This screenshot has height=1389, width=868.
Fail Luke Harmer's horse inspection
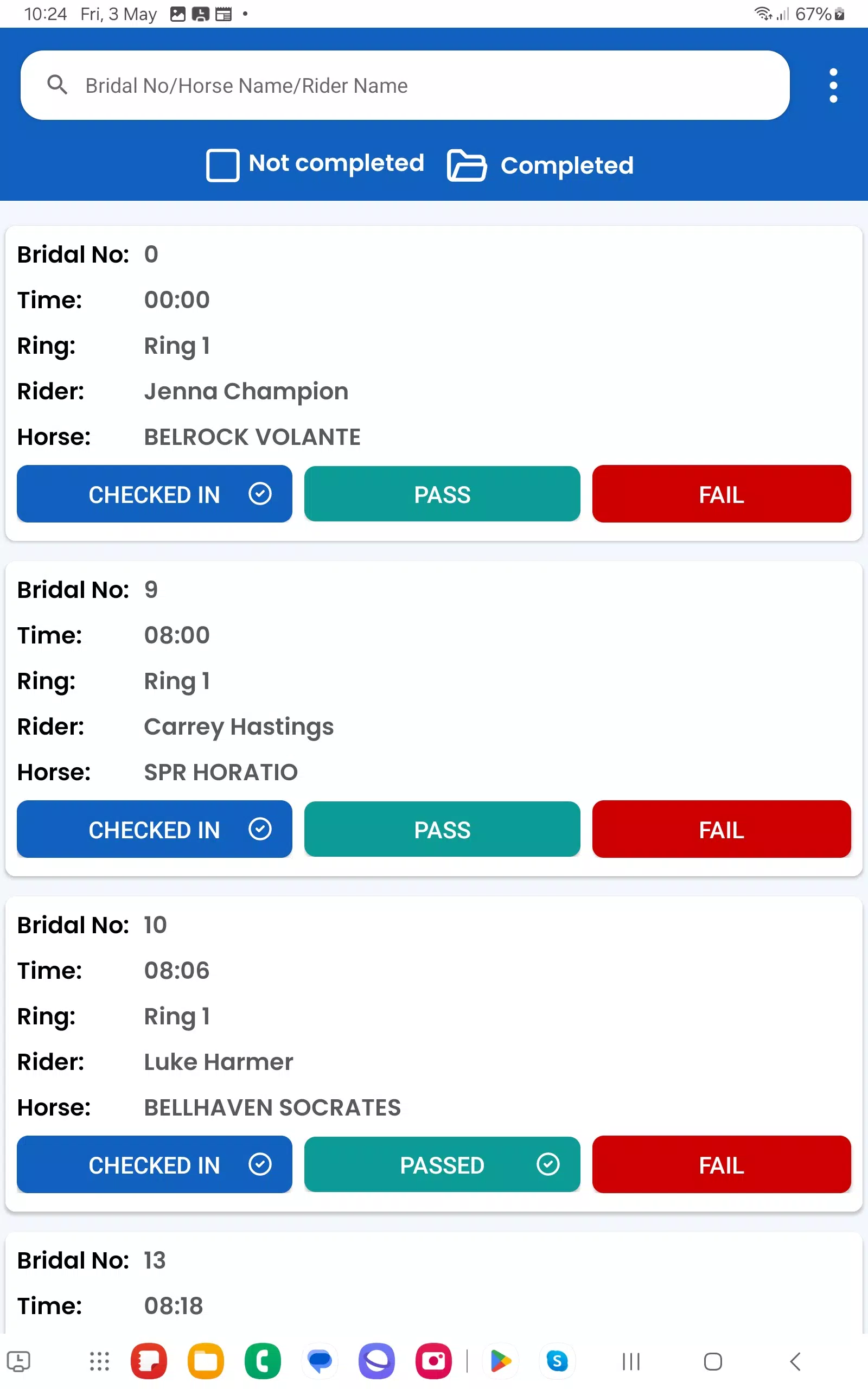pyautogui.click(x=721, y=1164)
